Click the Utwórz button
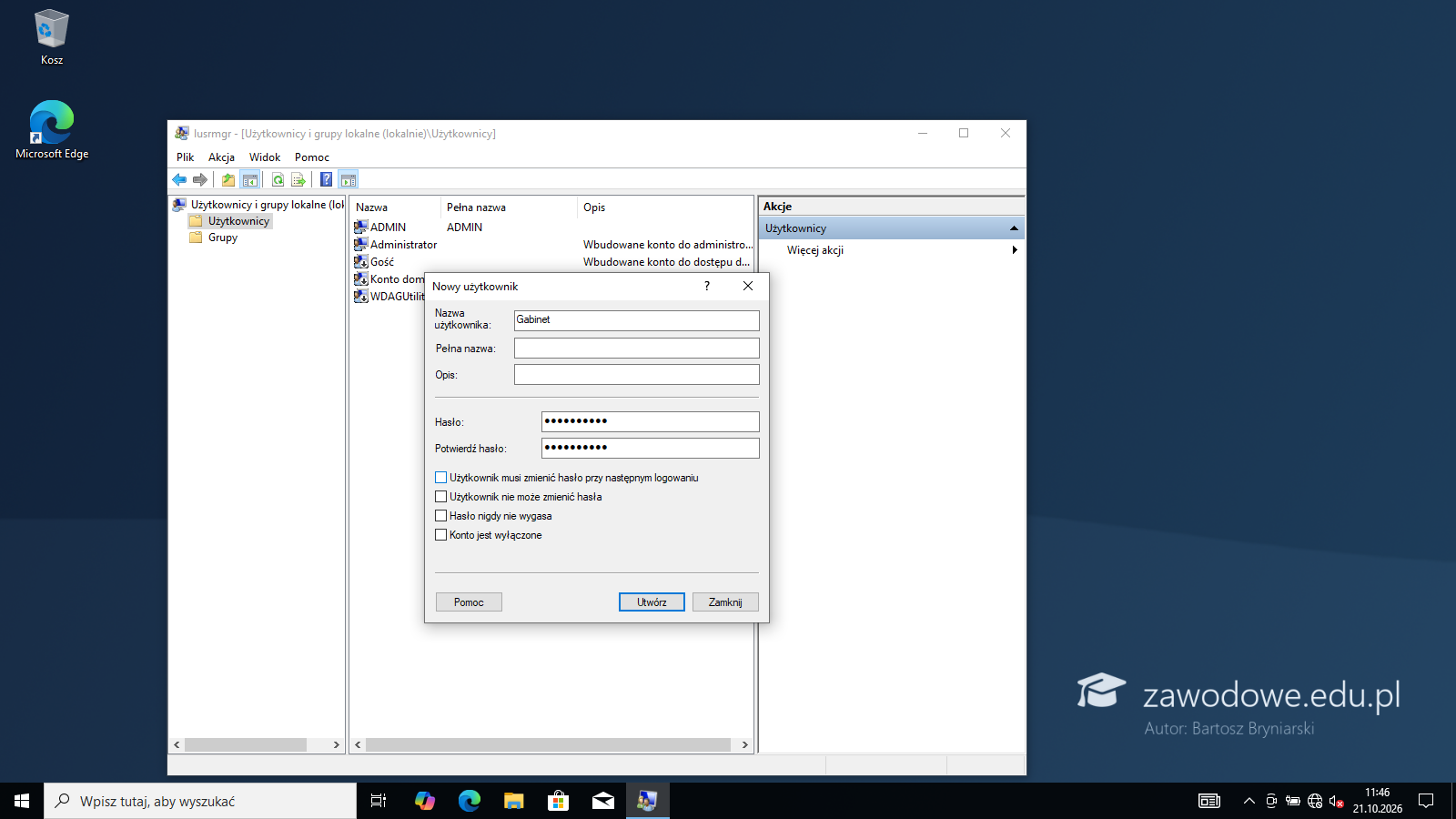The width and height of the screenshot is (1456, 819). coord(652,602)
